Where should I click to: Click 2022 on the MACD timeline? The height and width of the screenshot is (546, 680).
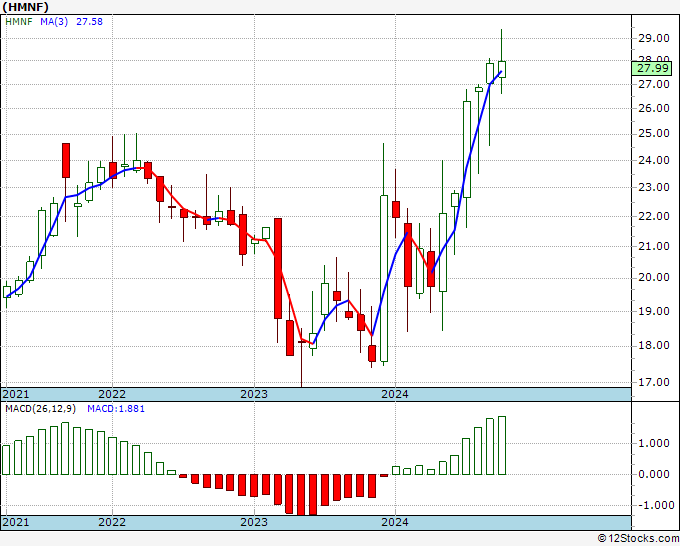[x=112, y=522]
